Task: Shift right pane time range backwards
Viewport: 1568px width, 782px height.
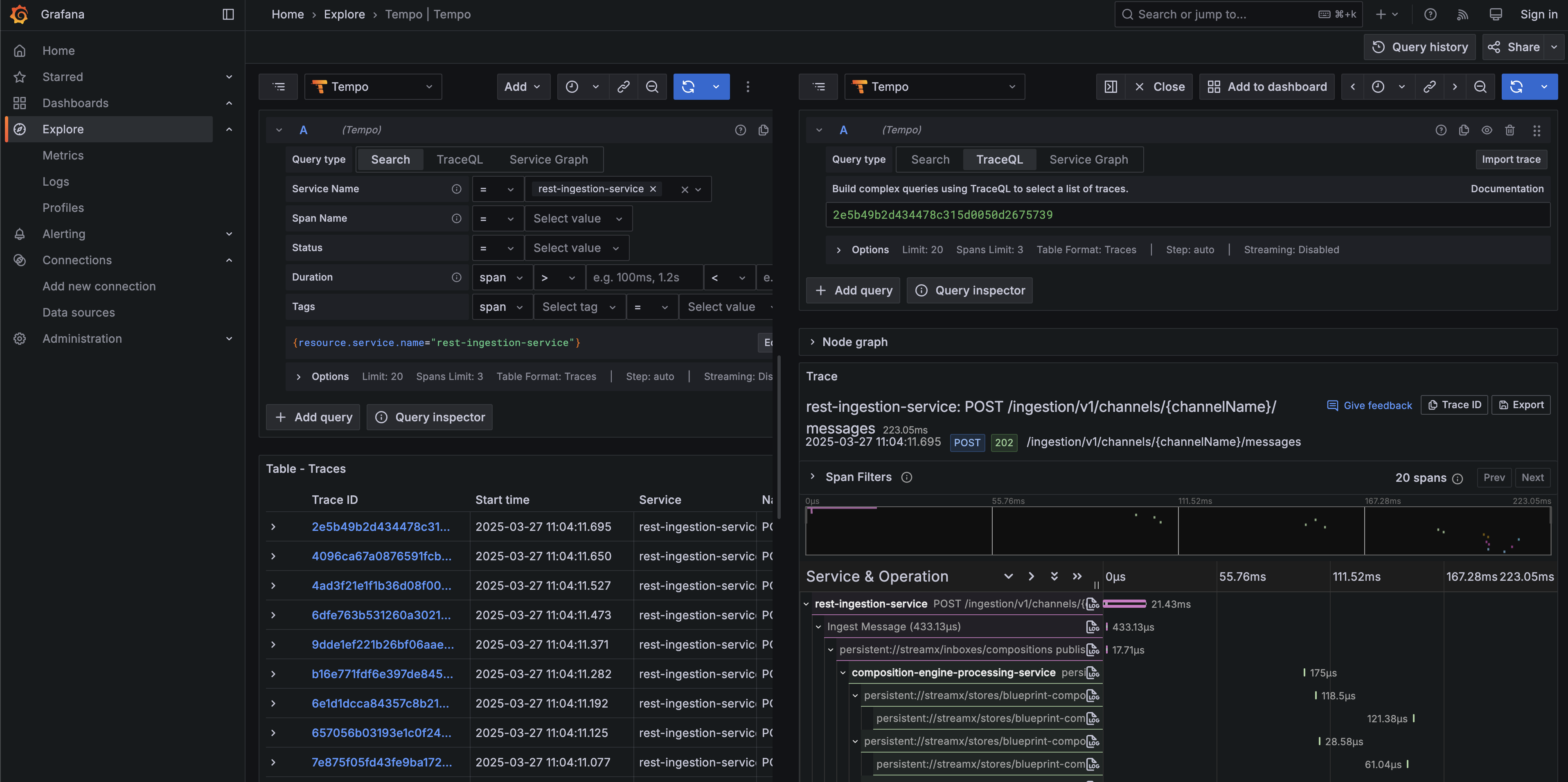Action: click(1352, 87)
